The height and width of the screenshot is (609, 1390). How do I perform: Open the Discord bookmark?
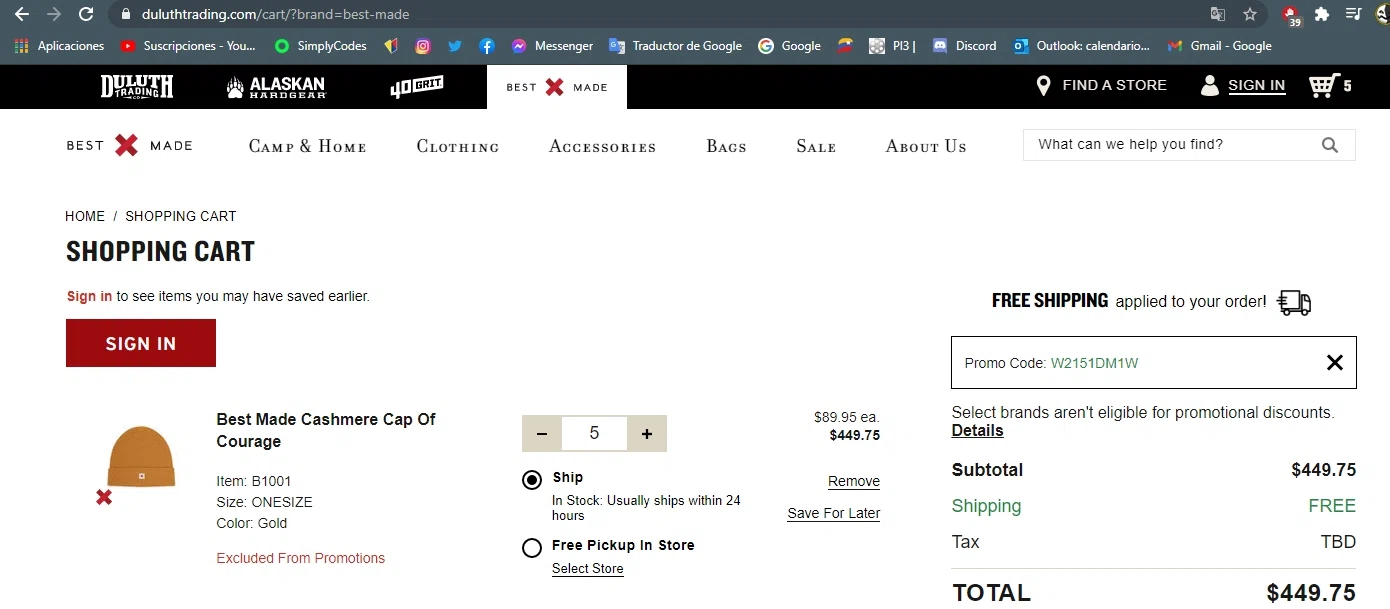[964, 45]
